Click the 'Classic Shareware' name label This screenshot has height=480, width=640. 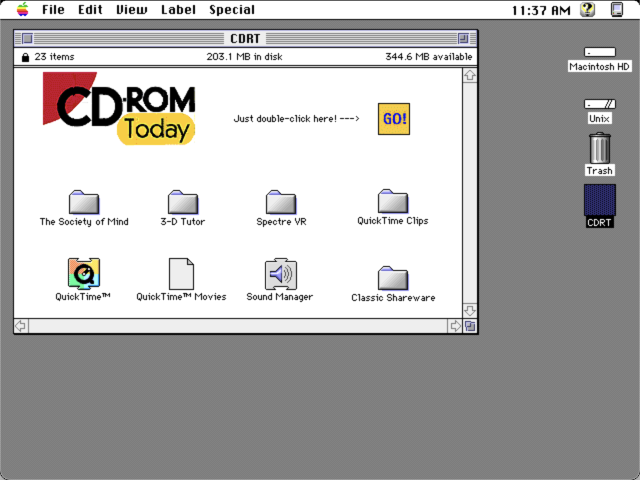[x=393, y=298]
